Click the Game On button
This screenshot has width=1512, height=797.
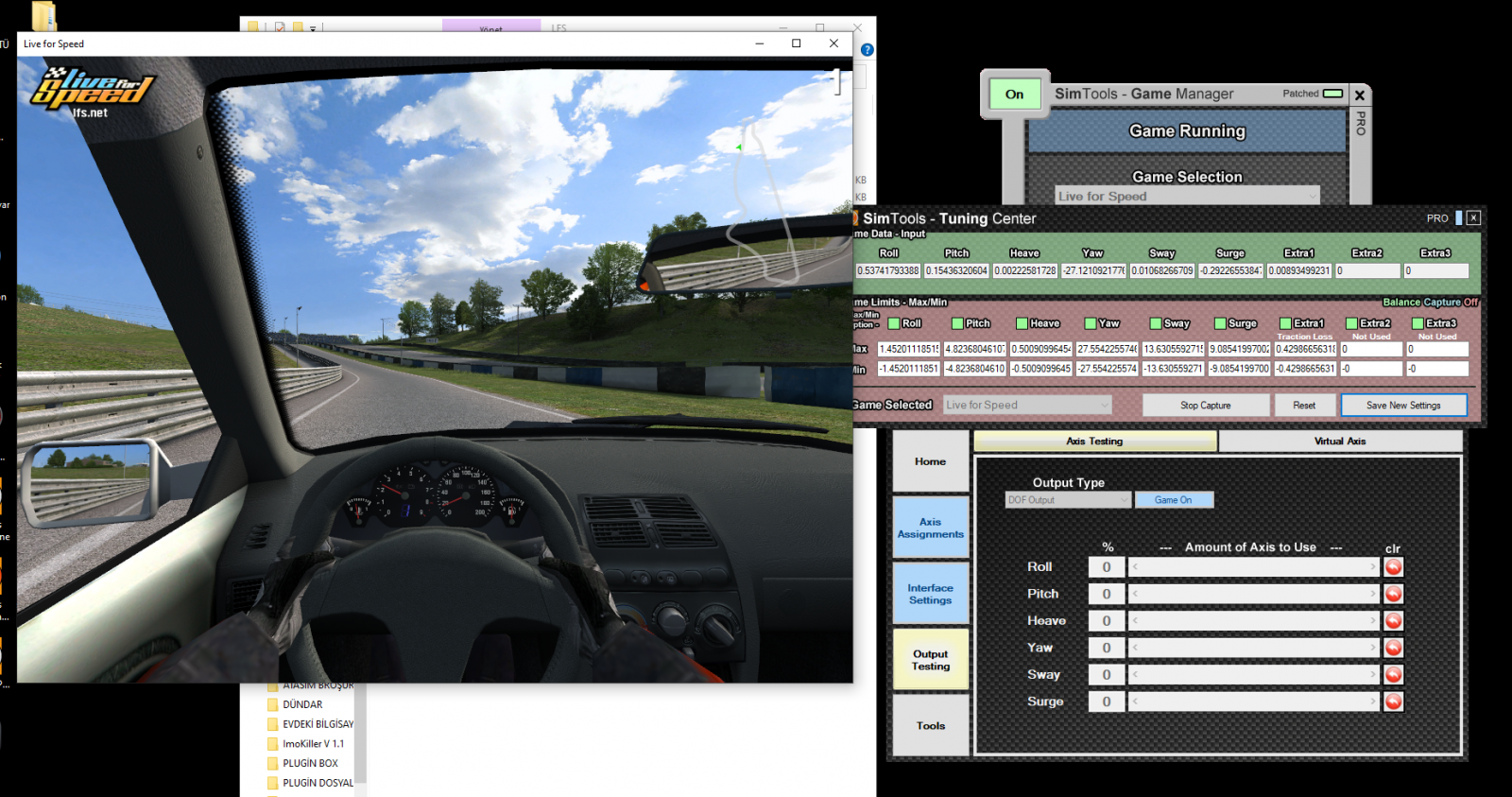click(x=1173, y=500)
